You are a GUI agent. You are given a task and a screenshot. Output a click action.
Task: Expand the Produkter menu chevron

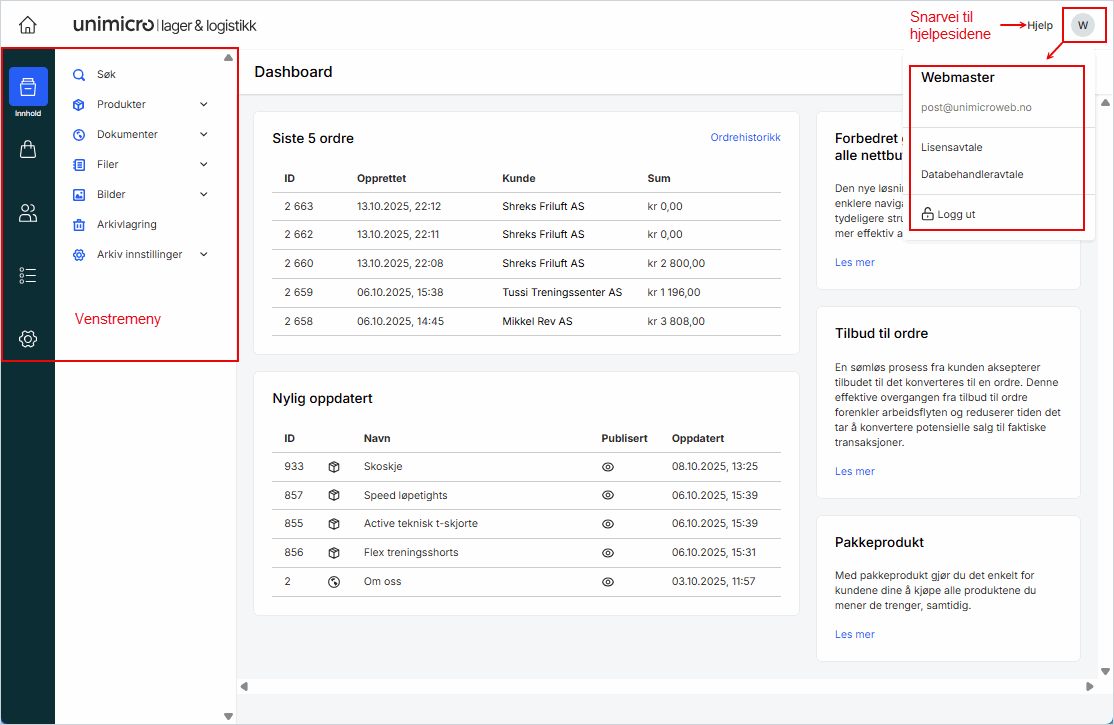click(204, 104)
